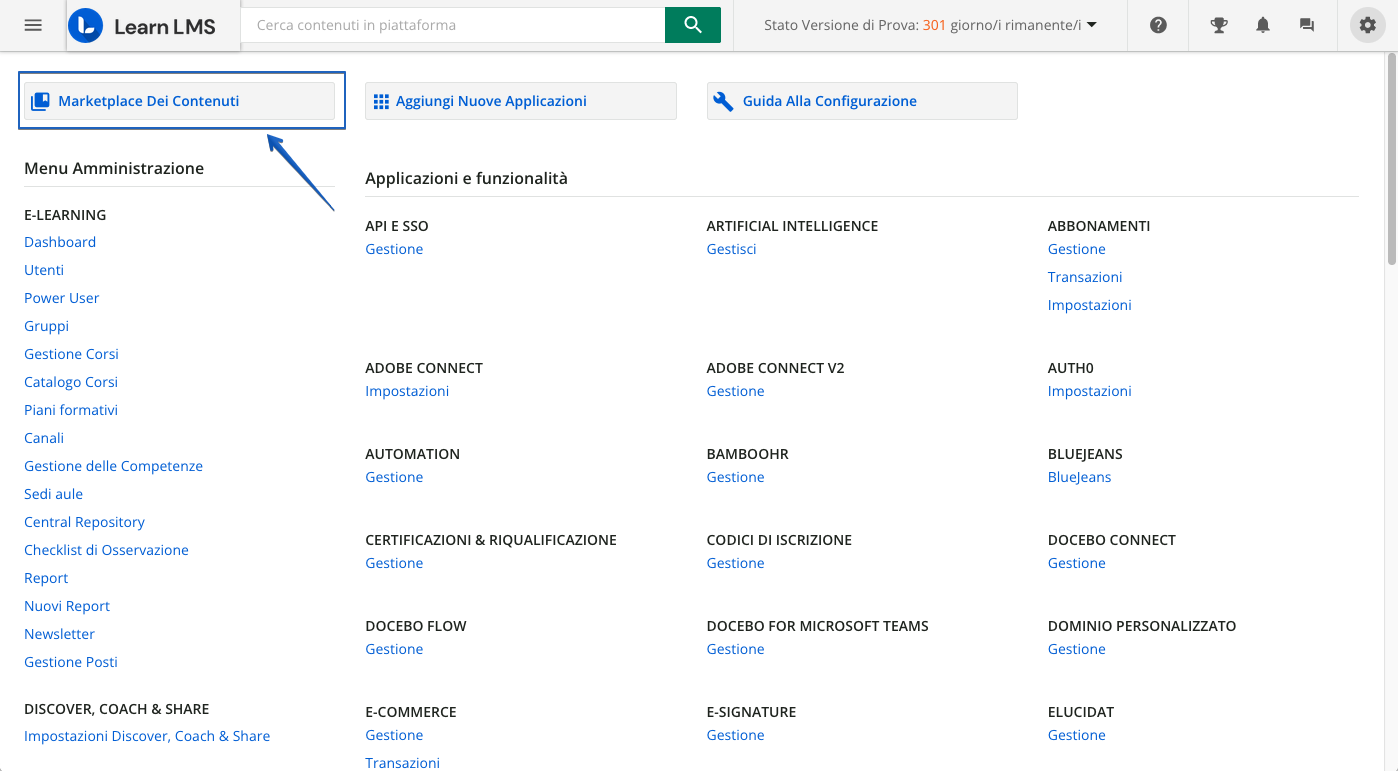1398x771 pixels.
Task: Open Impostazioni Discover, Coach & Share
Action: (x=147, y=736)
